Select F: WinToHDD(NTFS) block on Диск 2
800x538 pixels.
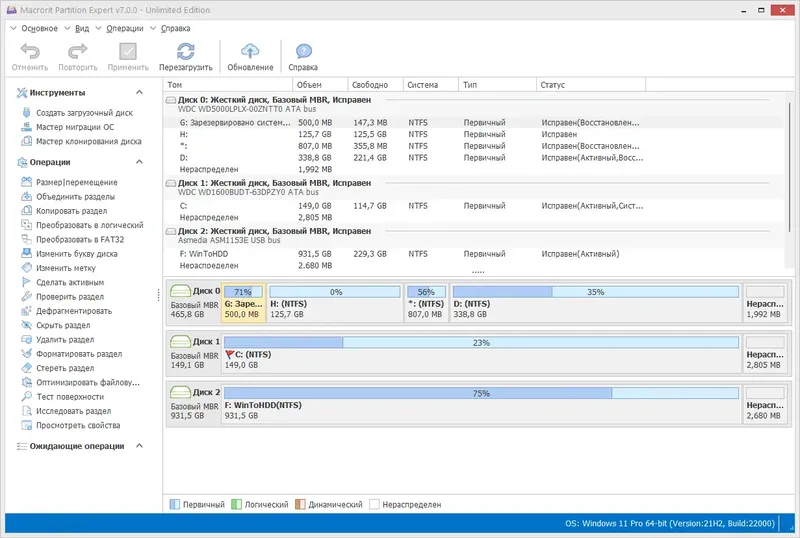tap(481, 404)
